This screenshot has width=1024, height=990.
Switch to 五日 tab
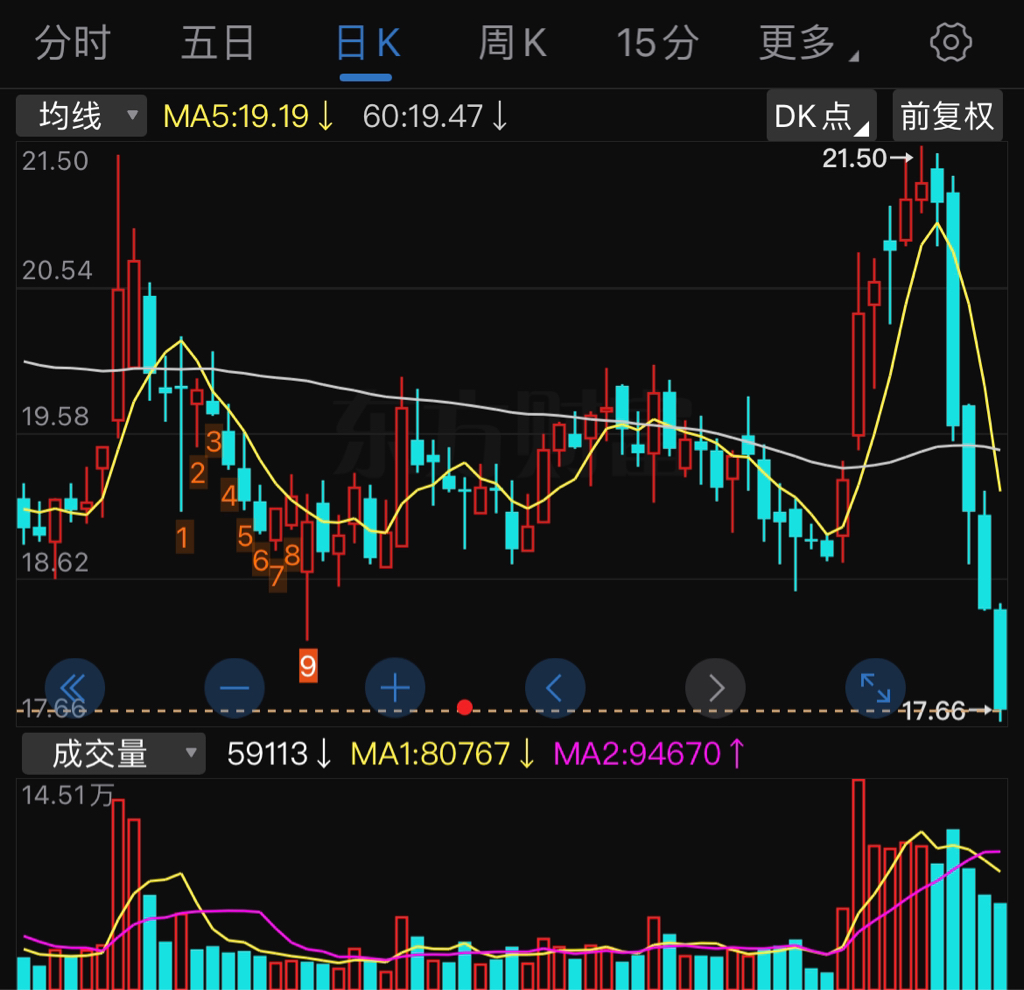pos(218,44)
